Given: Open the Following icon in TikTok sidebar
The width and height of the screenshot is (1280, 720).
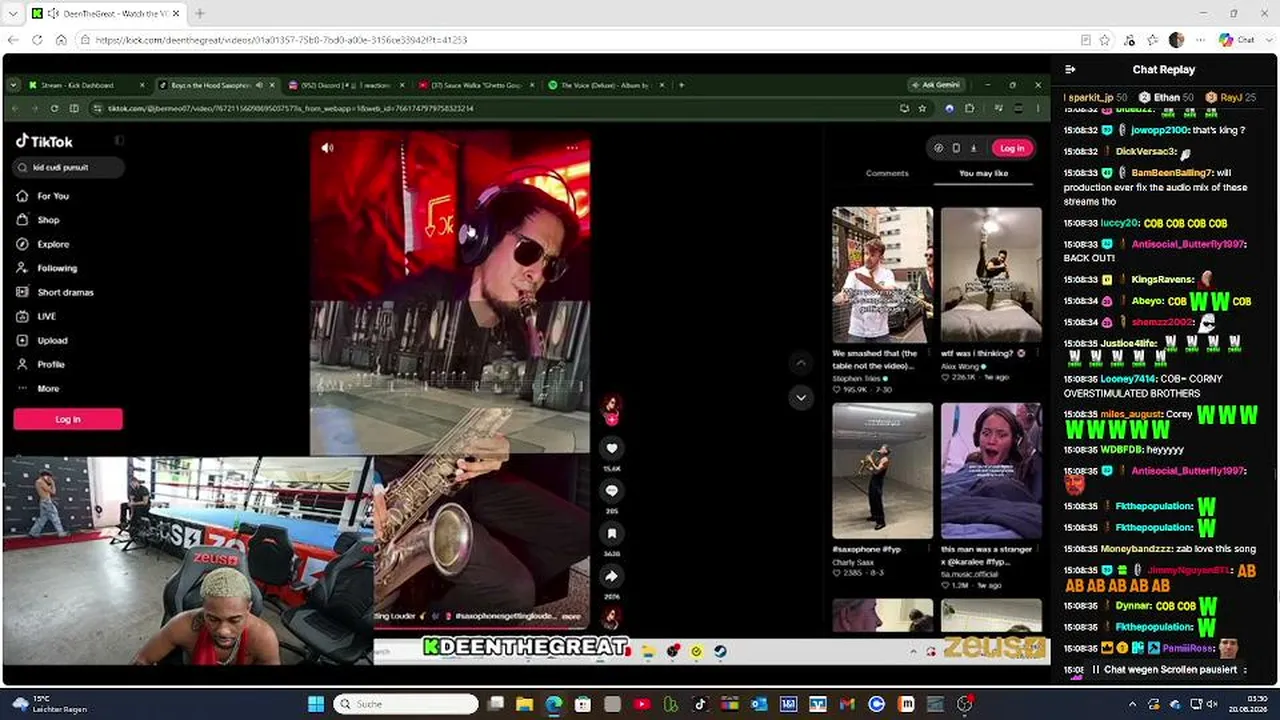Looking at the screenshot, I should (22, 268).
